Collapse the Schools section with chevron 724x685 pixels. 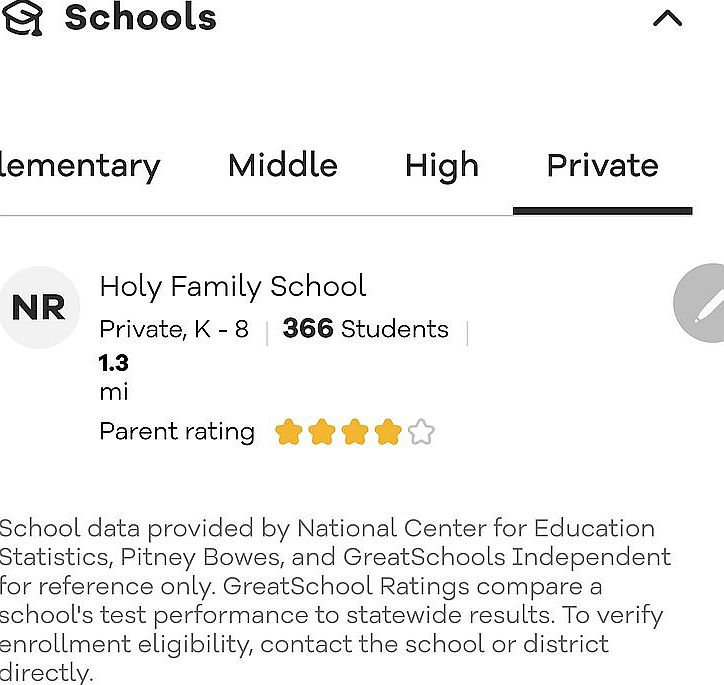pyautogui.click(x=667, y=19)
